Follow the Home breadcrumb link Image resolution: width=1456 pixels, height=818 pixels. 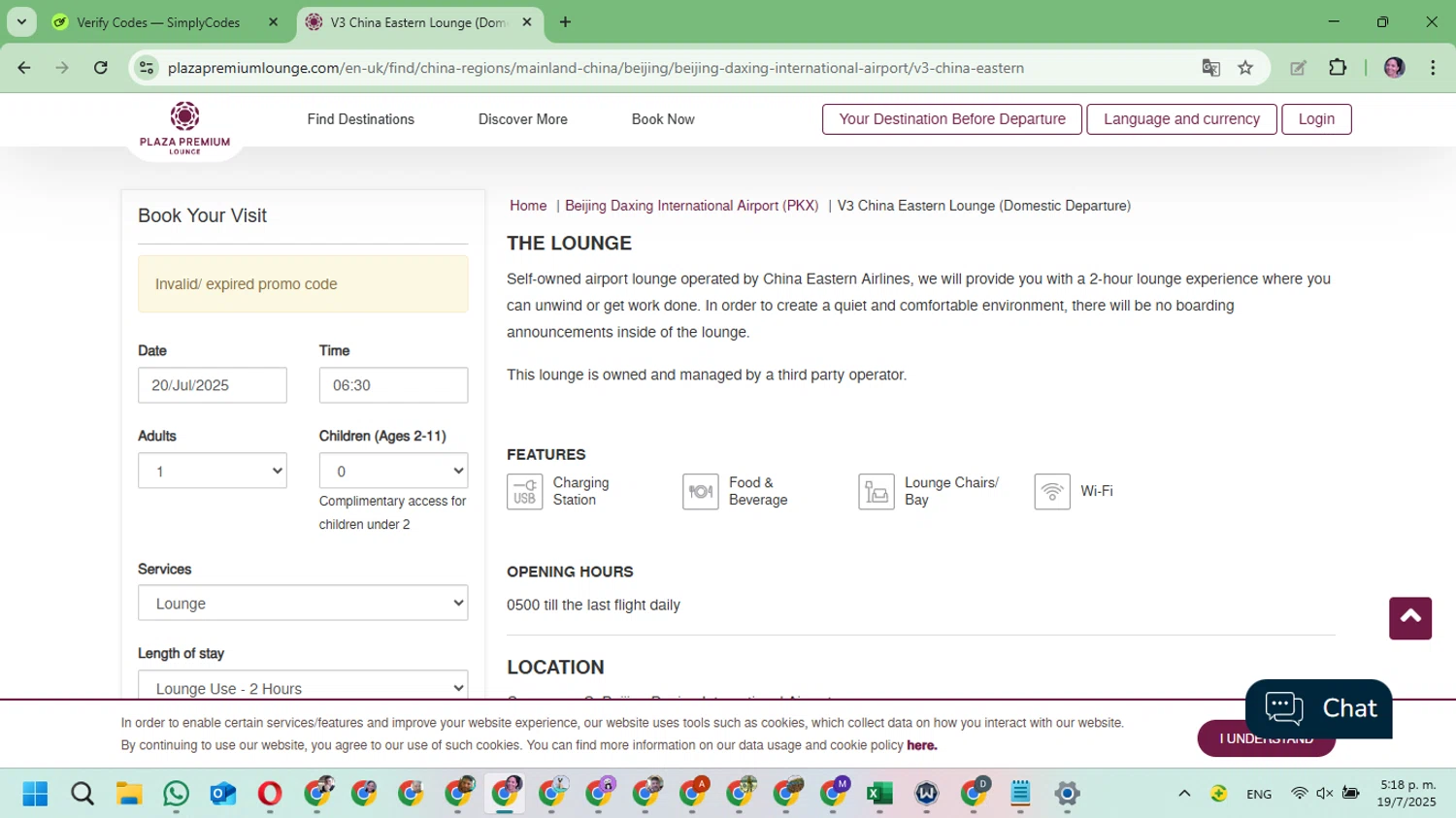[528, 206]
